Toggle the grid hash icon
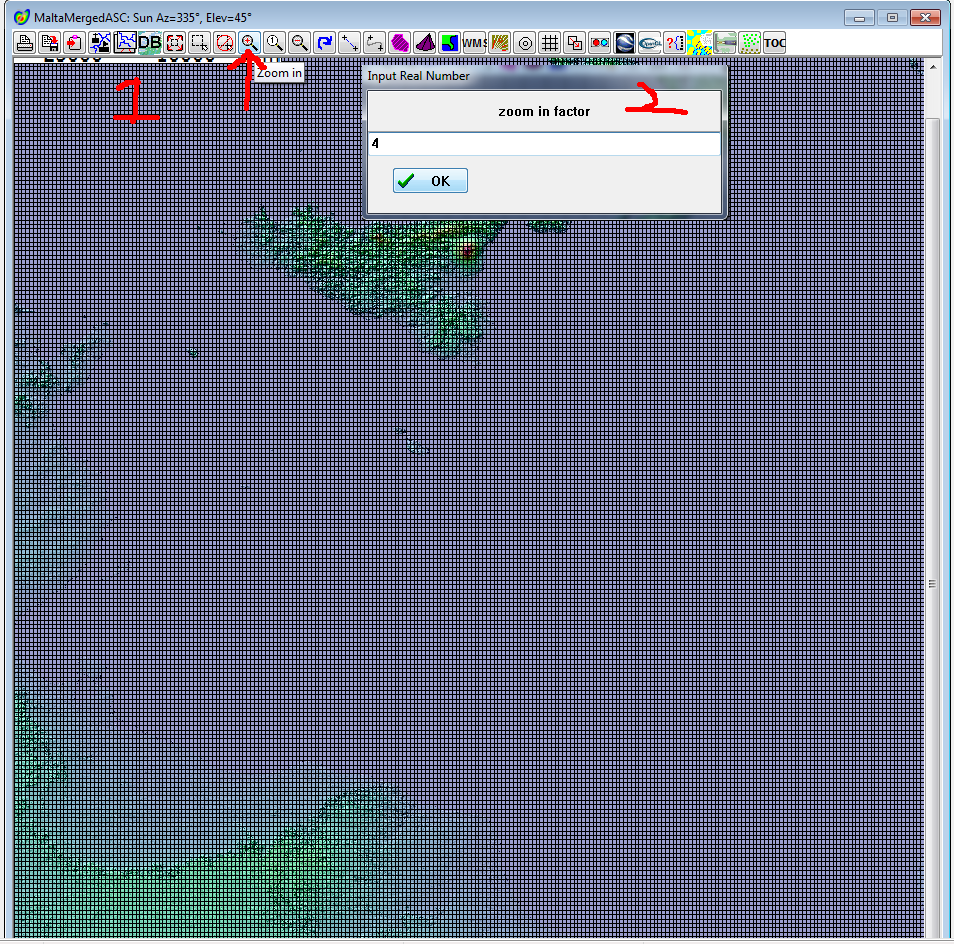The height and width of the screenshot is (944, 954). (549, 43)
